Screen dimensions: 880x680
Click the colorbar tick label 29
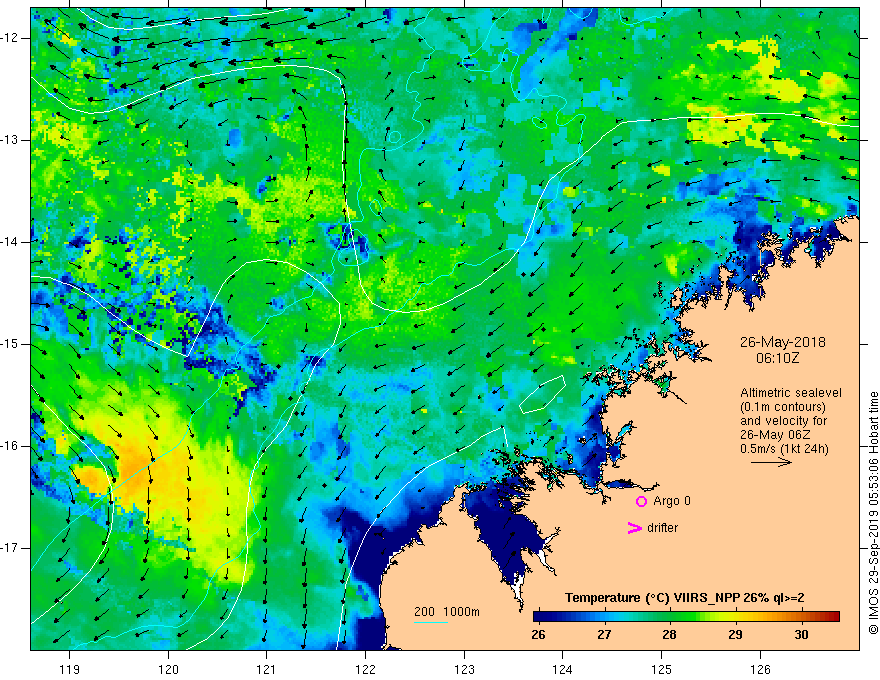pos(735,635)
